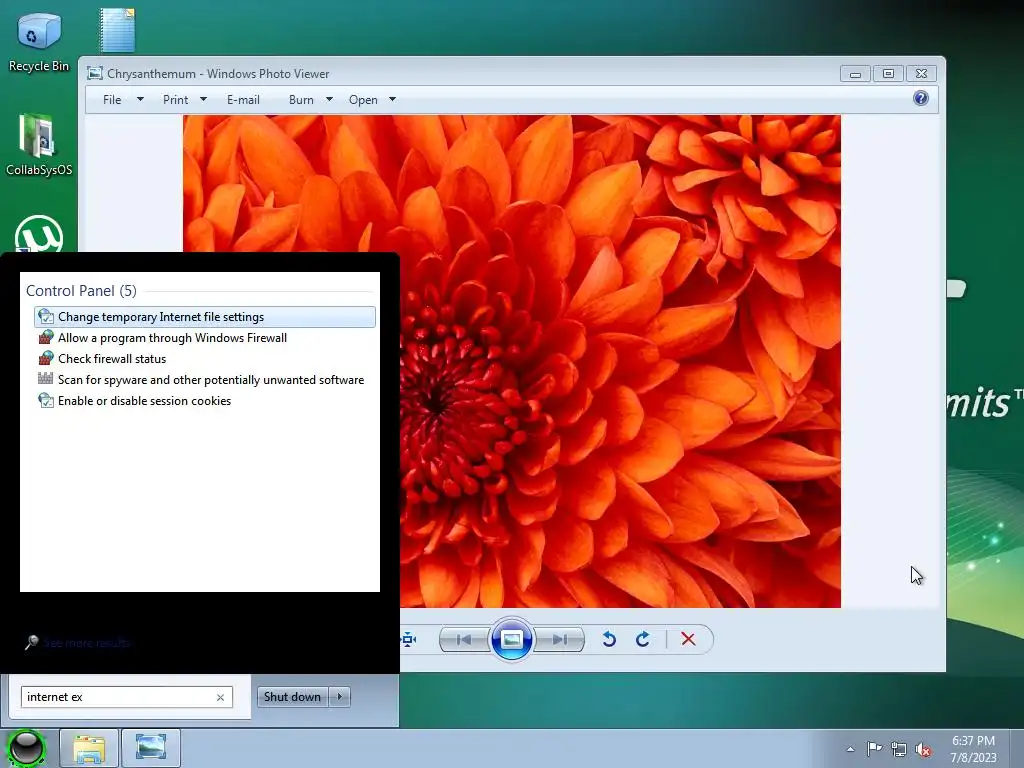Click the Photo Viewer help icon
Screen dimensions: 1024x768
(920, 99)
